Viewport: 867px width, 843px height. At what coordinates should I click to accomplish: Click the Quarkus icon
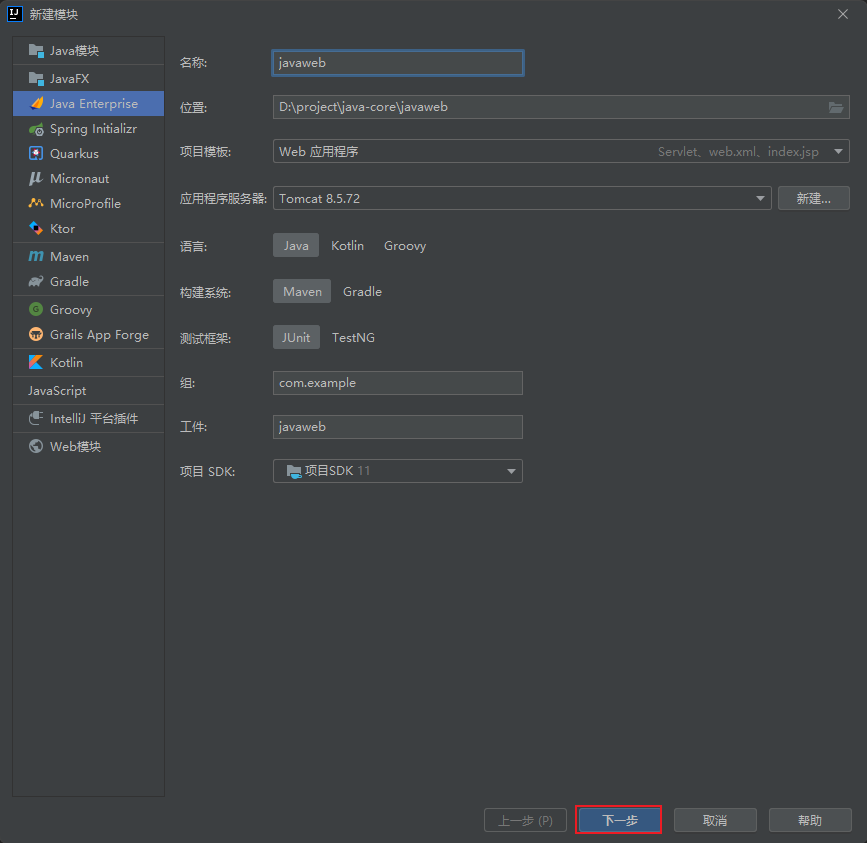click(36, 154)
